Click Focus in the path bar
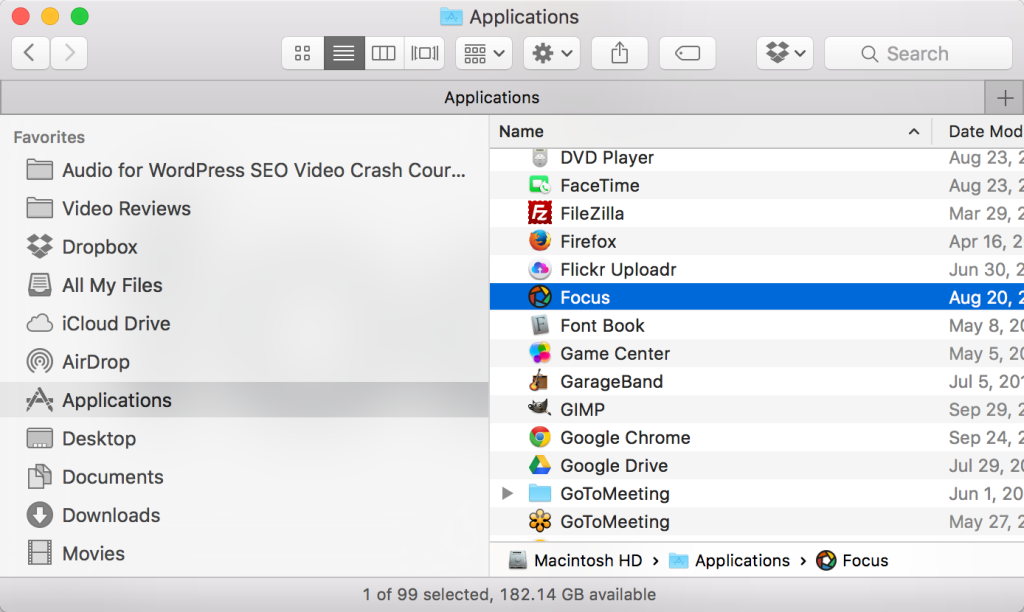This screenshot has width=1024, height=612. [x=852, y=560]
